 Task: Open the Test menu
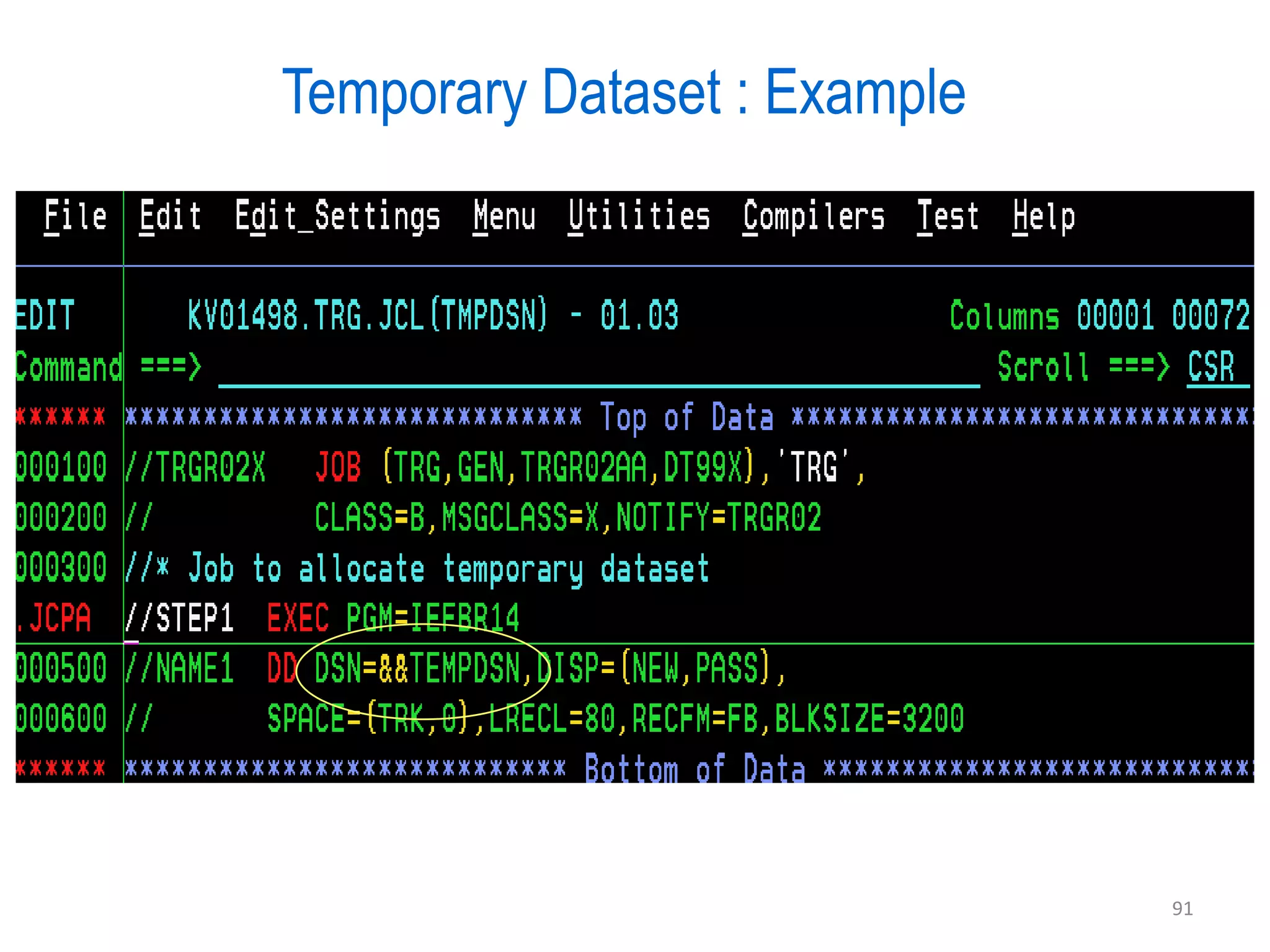[x=948, y=216]
